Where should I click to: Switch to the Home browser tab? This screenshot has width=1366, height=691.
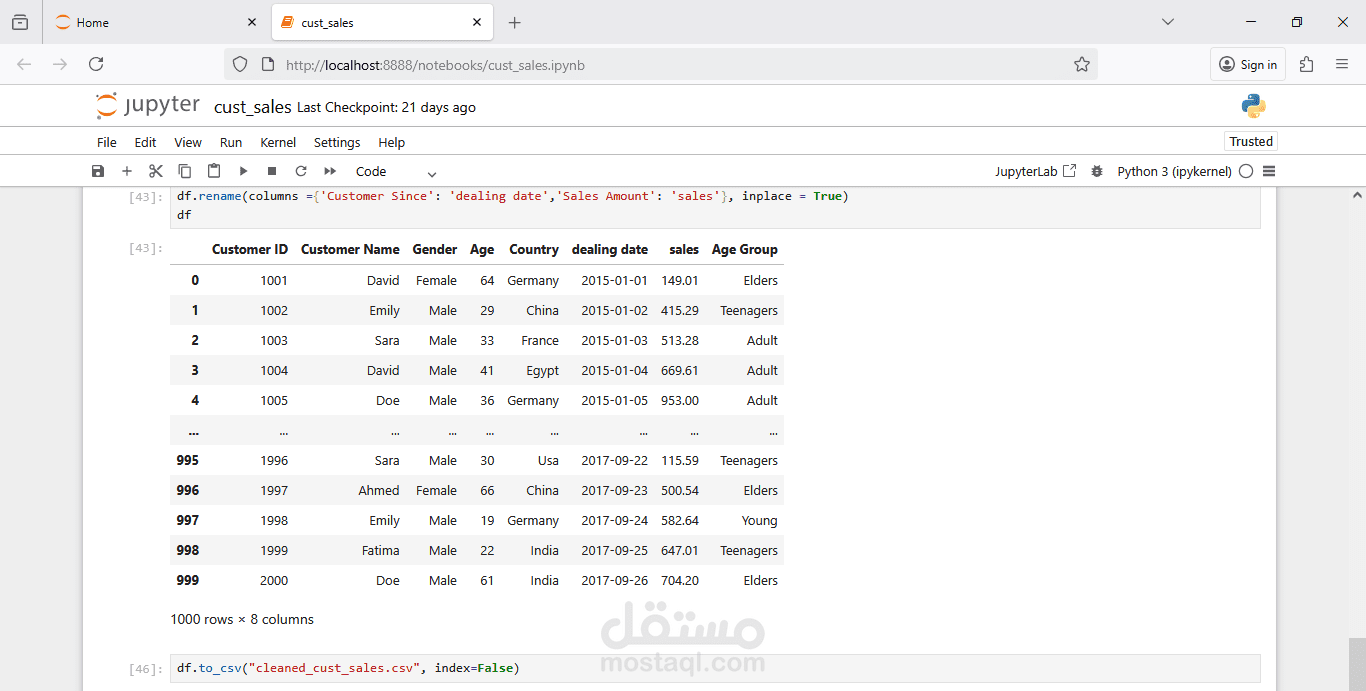(157, 22)
